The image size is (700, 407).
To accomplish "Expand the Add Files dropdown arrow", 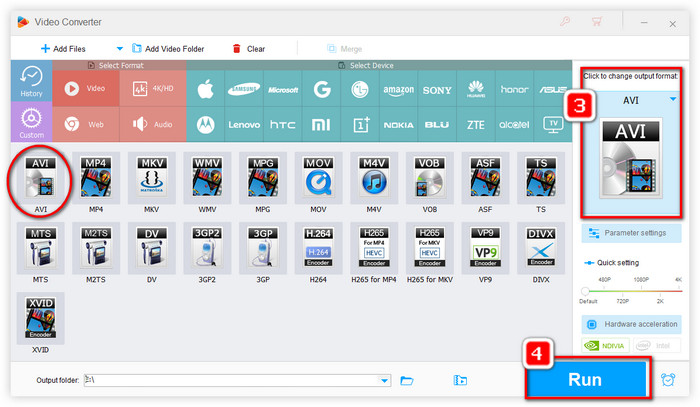I will (119, 49).
